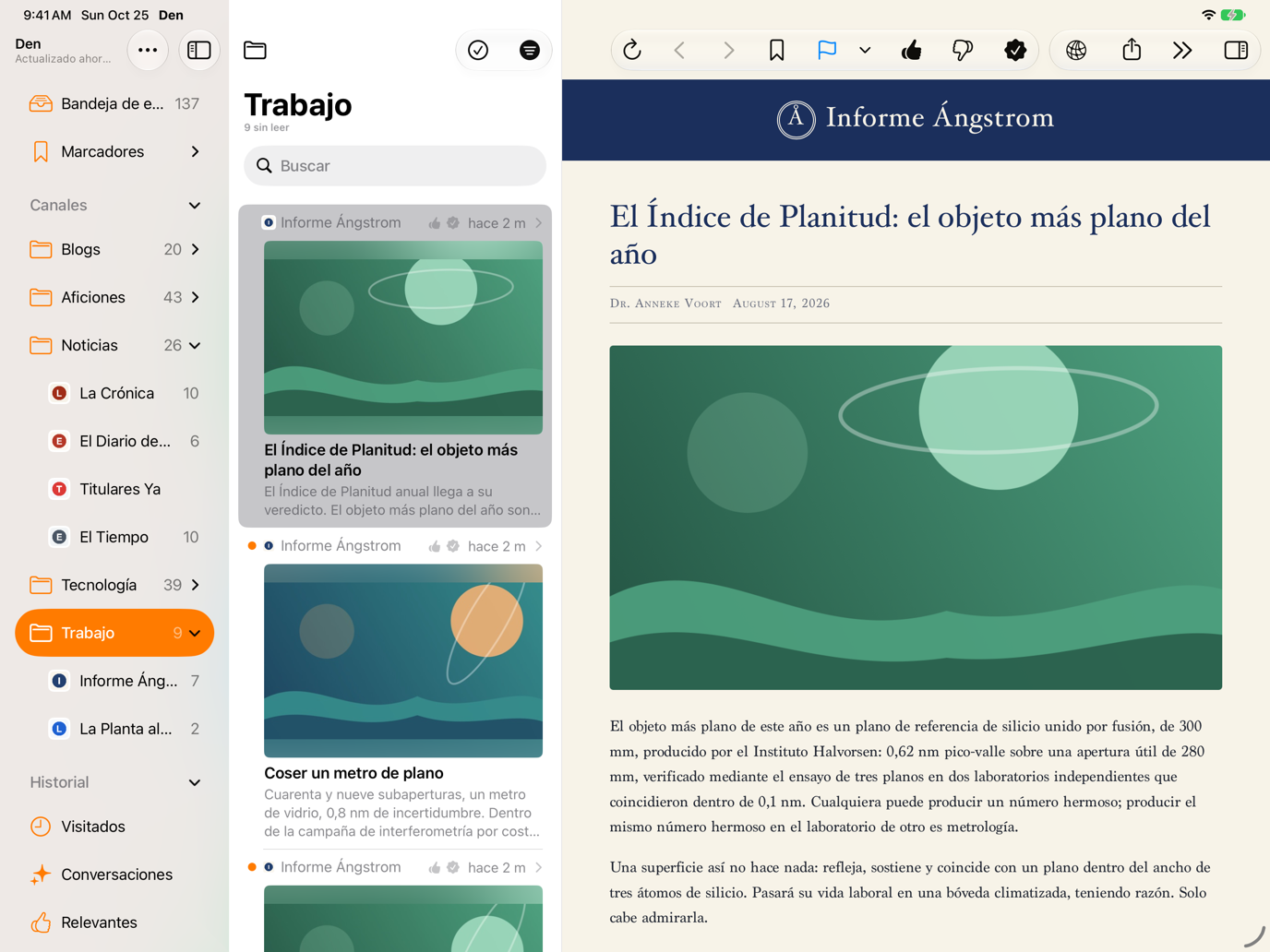Open the folder icon above Trabajo
The image size is (1270, 952).
coord(256,50)
